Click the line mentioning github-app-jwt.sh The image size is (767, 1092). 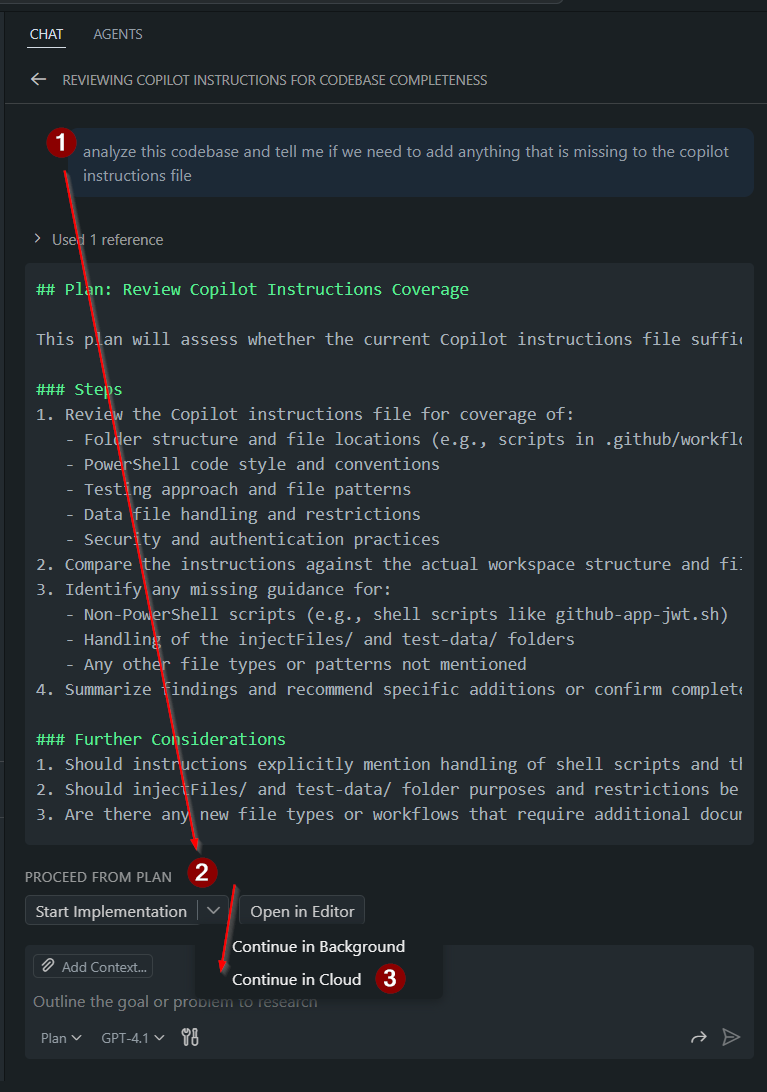tap(397, 614)
